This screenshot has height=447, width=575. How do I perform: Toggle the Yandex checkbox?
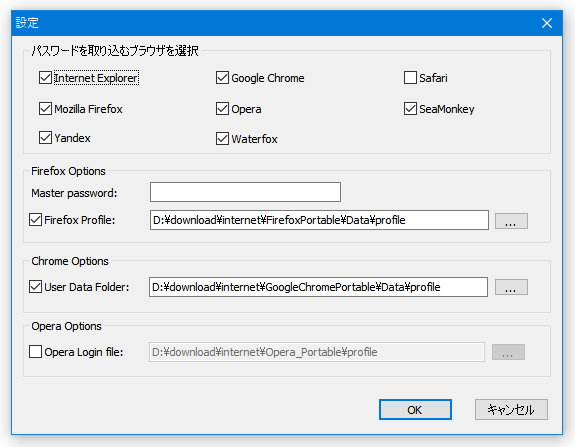(x=45, y=138)
